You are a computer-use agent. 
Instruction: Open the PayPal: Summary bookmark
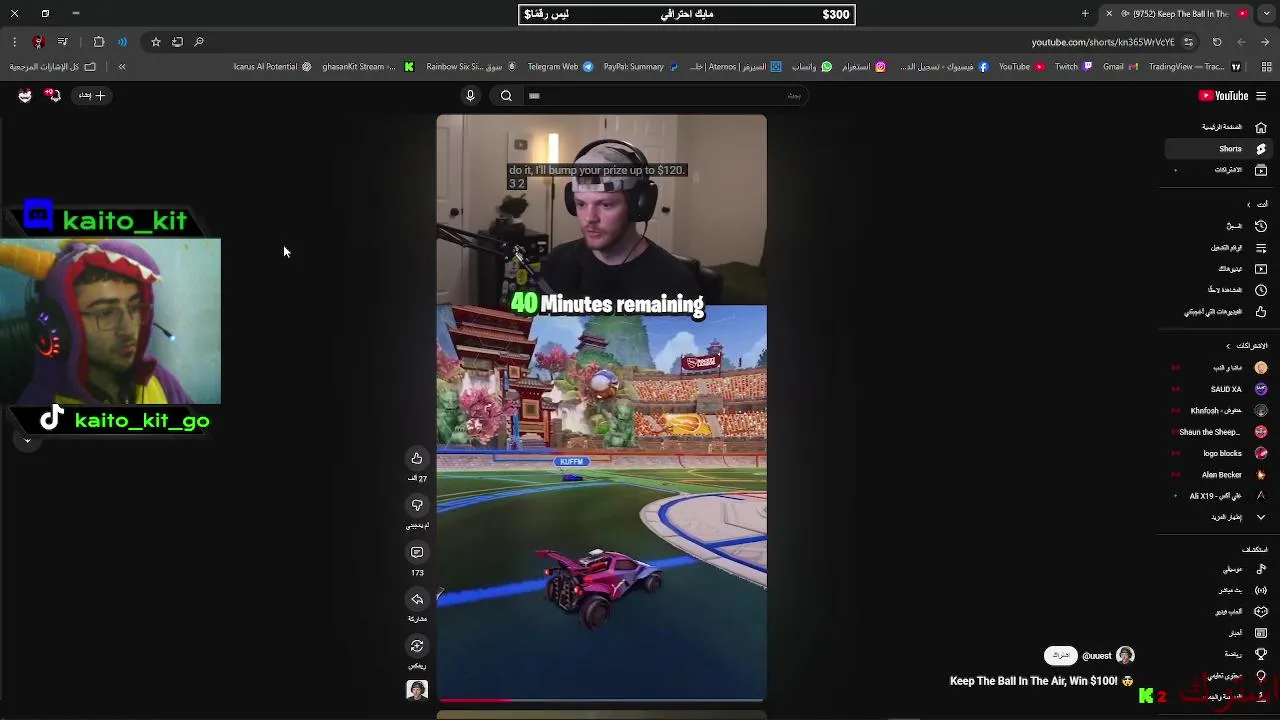click(x=640, y=67)
